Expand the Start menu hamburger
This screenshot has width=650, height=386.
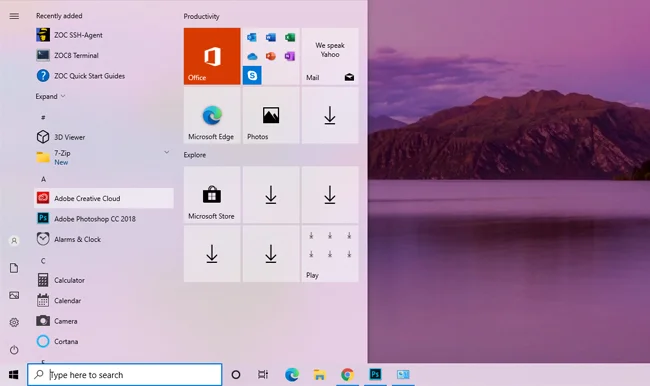click(x=14, y=16)
